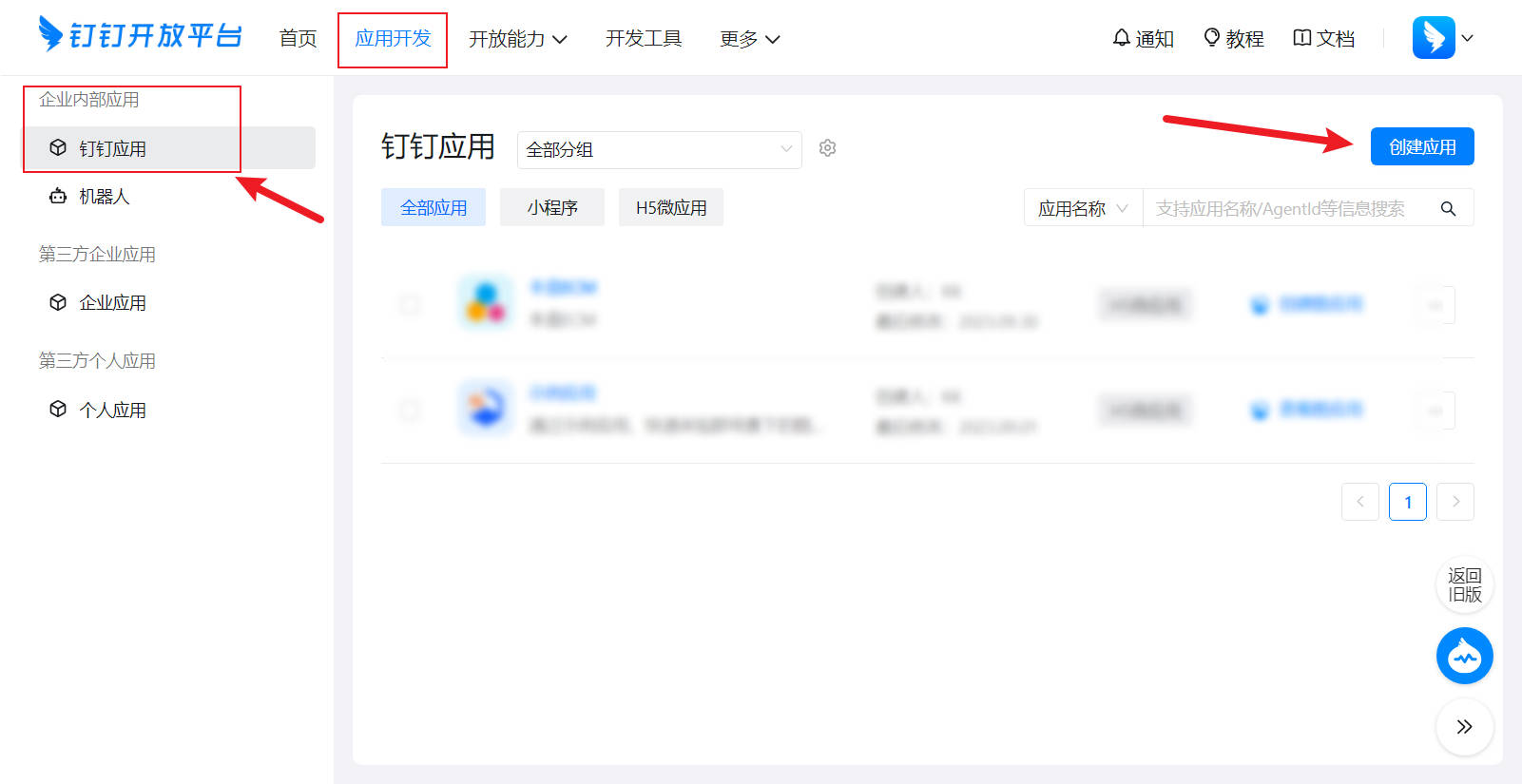Open the first app's colorful icon

tap(486, 302)
